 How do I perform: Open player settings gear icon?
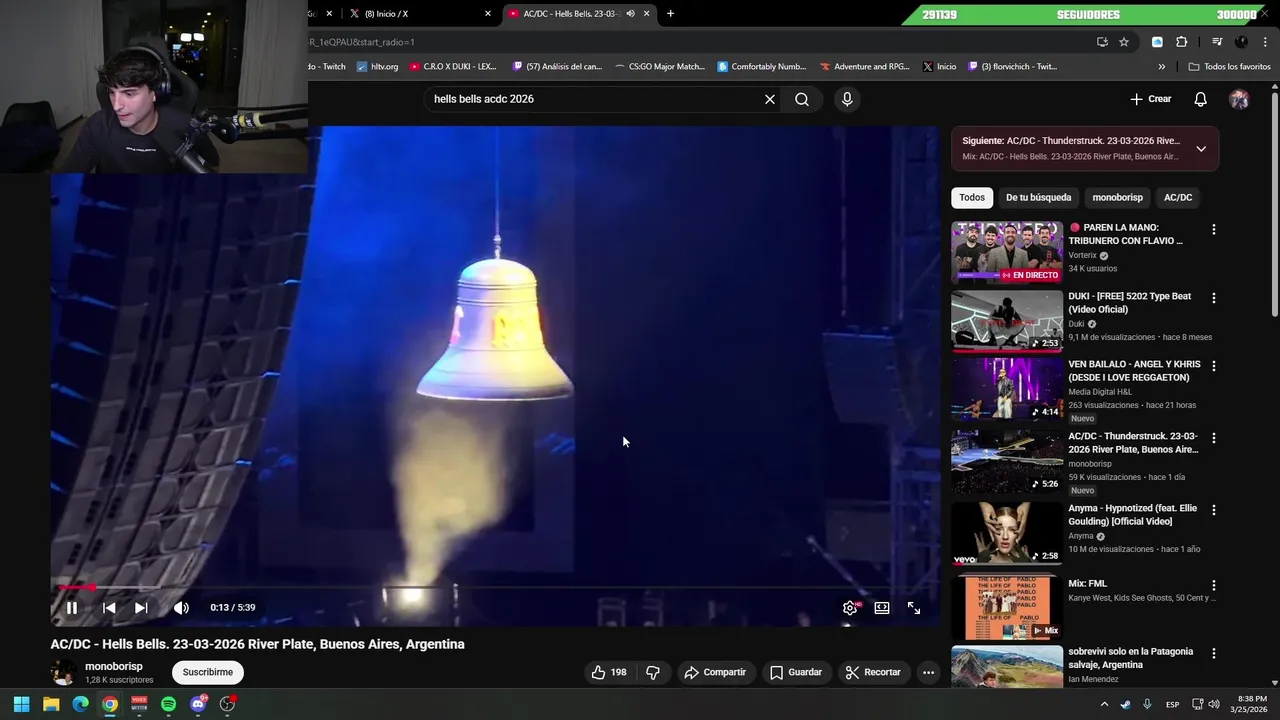(850, 608)
